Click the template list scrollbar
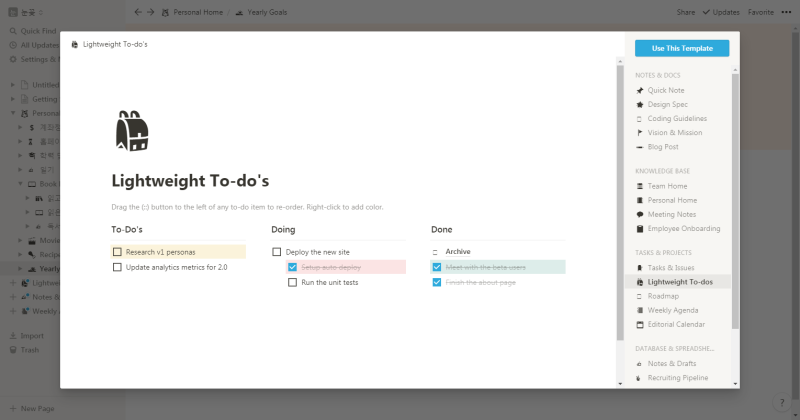 735,201
